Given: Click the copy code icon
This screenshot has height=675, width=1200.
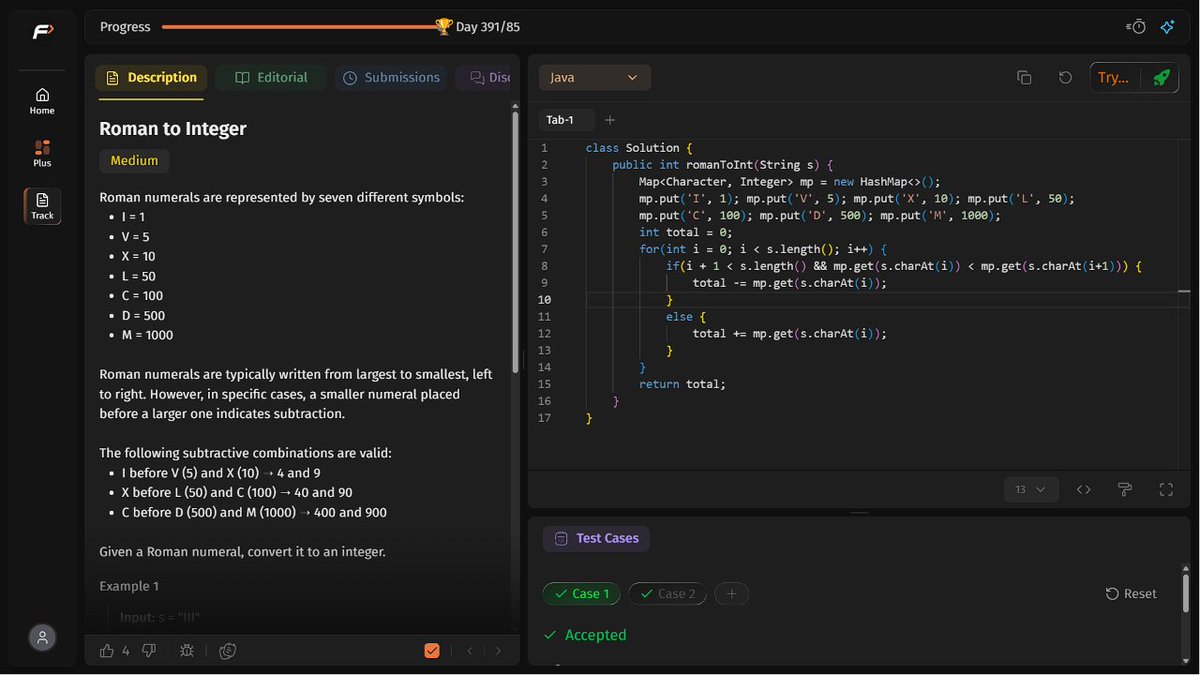Looking at the screenshot, I should pyautogui.click(x=1024, y=77).
